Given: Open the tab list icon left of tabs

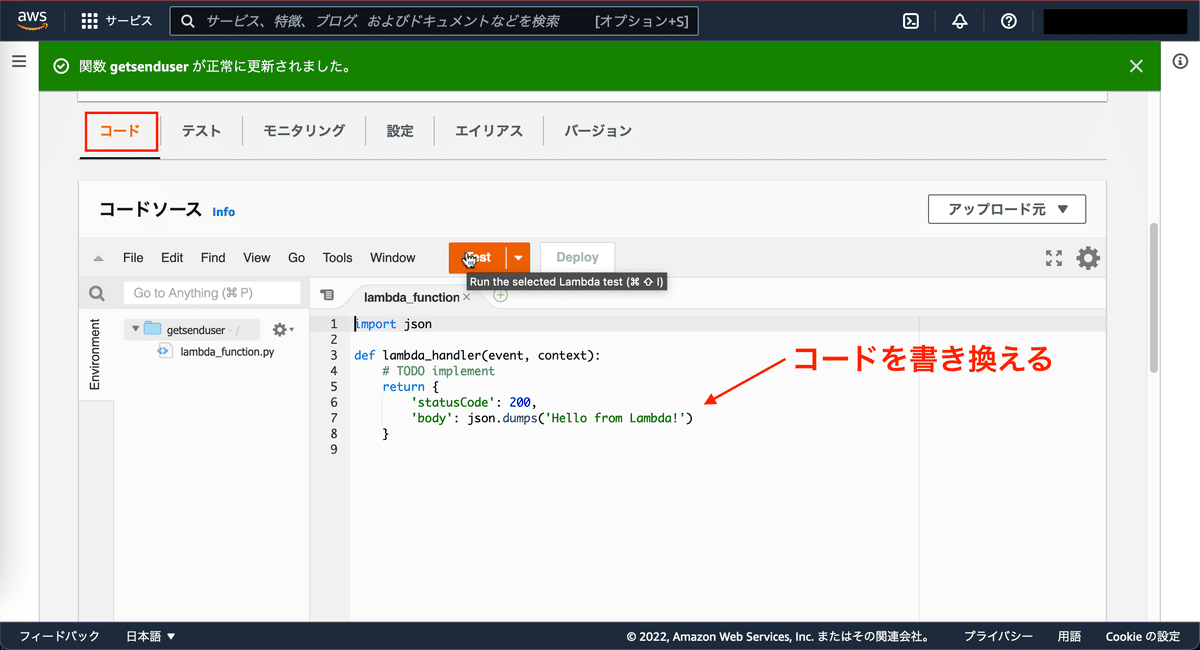Looking at the screenshot, I should [x=326, y=295].
